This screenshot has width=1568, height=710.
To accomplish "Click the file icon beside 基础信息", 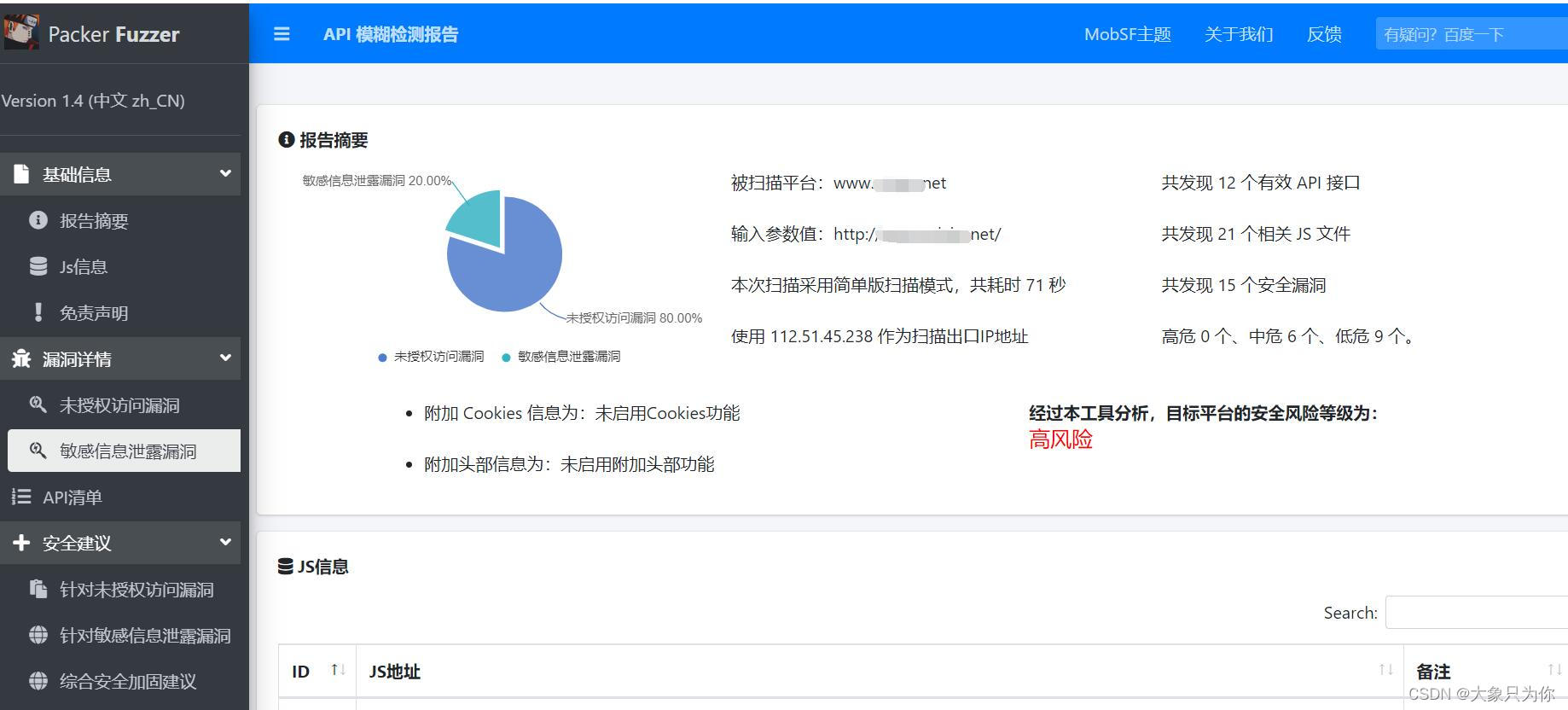I will pyautogui.click(x=21, y=174).
